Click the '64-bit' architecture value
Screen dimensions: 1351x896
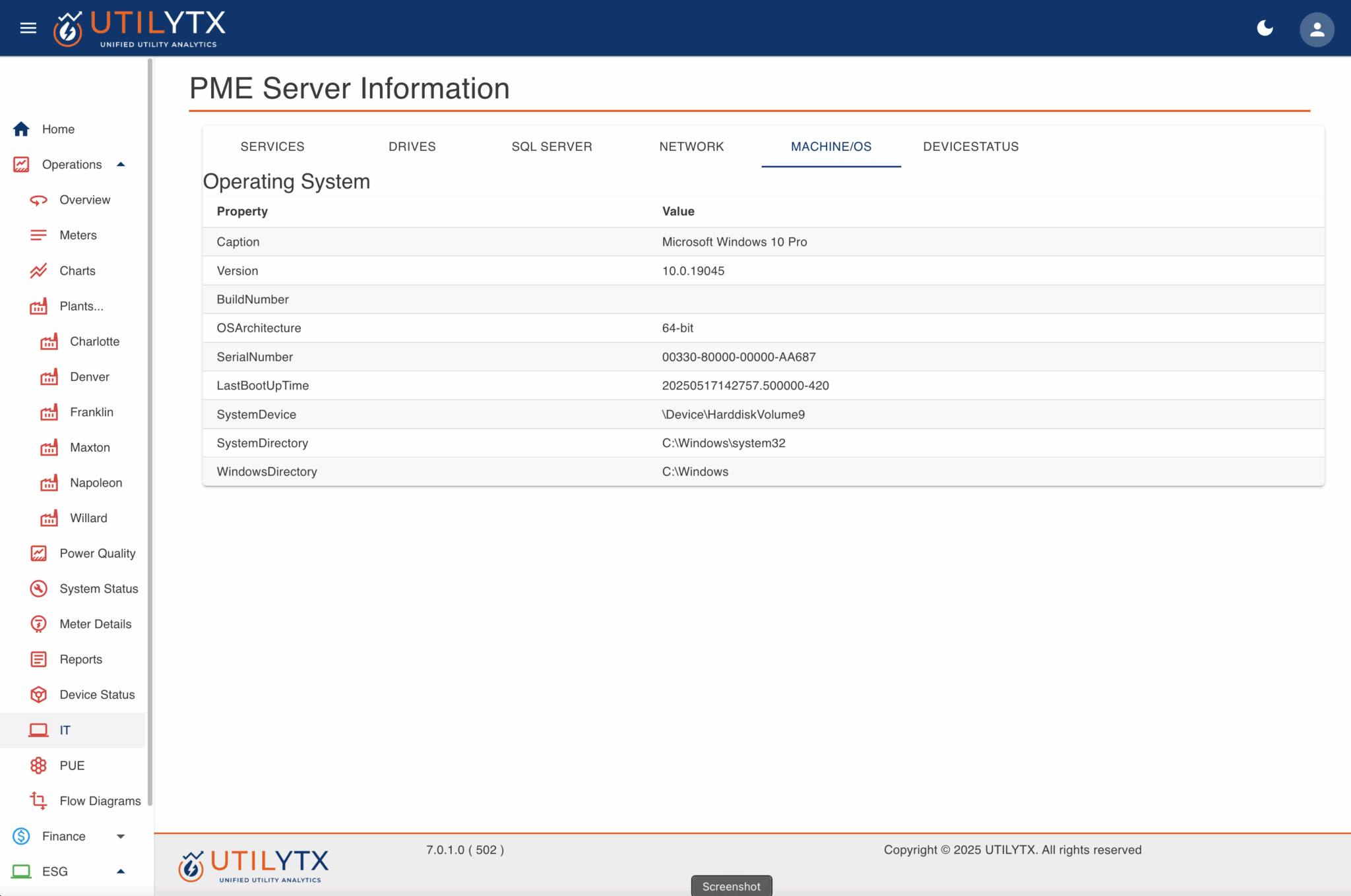[677, 328]
